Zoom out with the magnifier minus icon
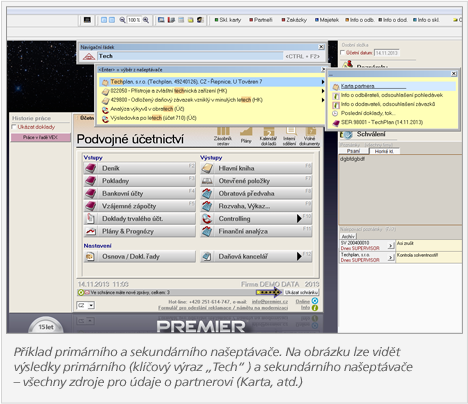The image size is (468, 404). coord(122,20)
